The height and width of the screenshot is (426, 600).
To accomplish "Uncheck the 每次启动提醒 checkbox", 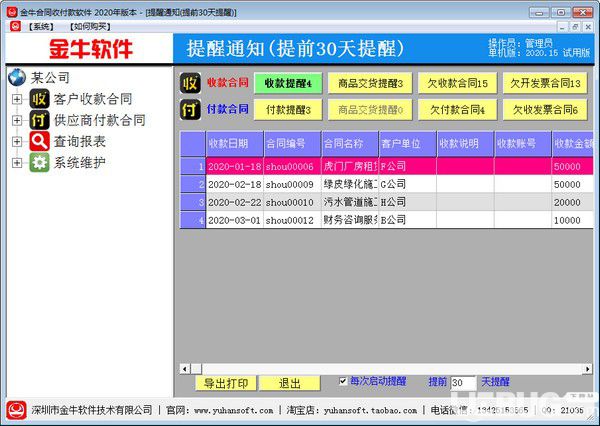I will [343, 381].
